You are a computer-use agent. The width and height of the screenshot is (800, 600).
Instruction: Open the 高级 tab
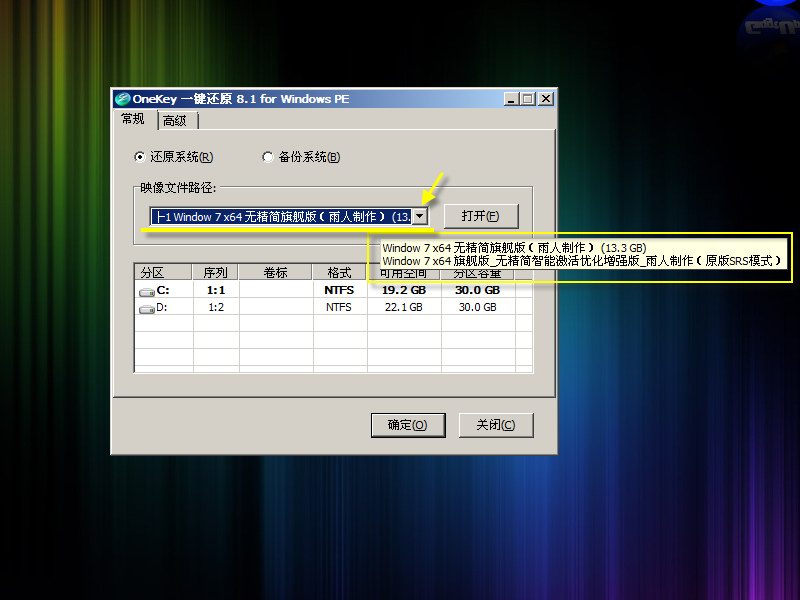click(x=175, y=121)
